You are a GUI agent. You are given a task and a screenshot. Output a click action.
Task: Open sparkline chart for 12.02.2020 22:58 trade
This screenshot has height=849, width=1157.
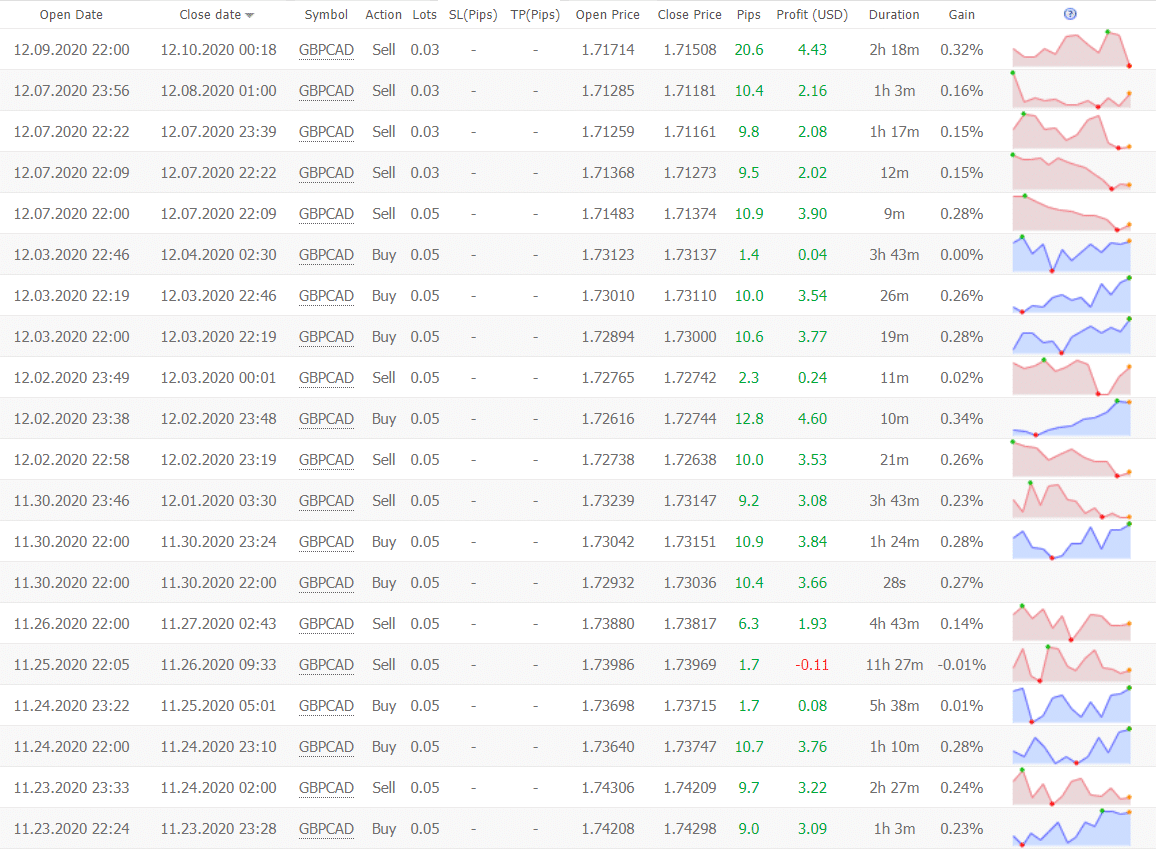(1071, 459)
